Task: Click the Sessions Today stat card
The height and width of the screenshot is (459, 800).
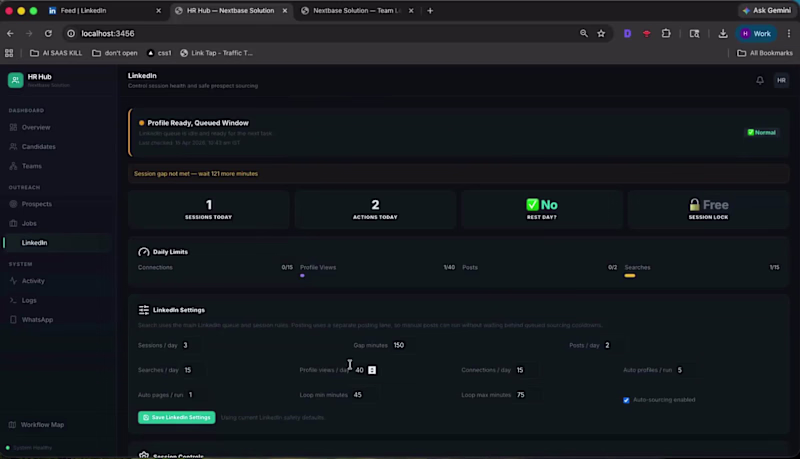Action: 208,209
